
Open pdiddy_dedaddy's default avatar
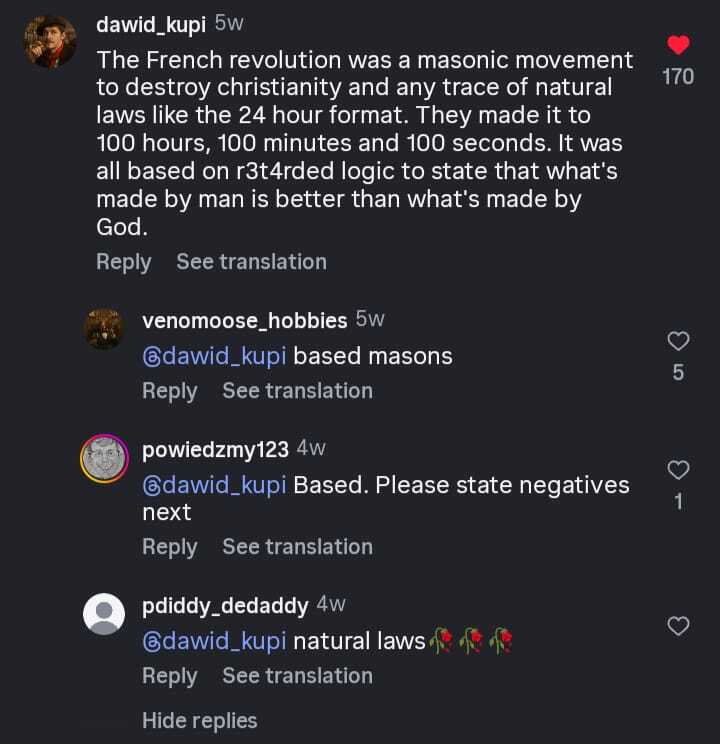104,613
